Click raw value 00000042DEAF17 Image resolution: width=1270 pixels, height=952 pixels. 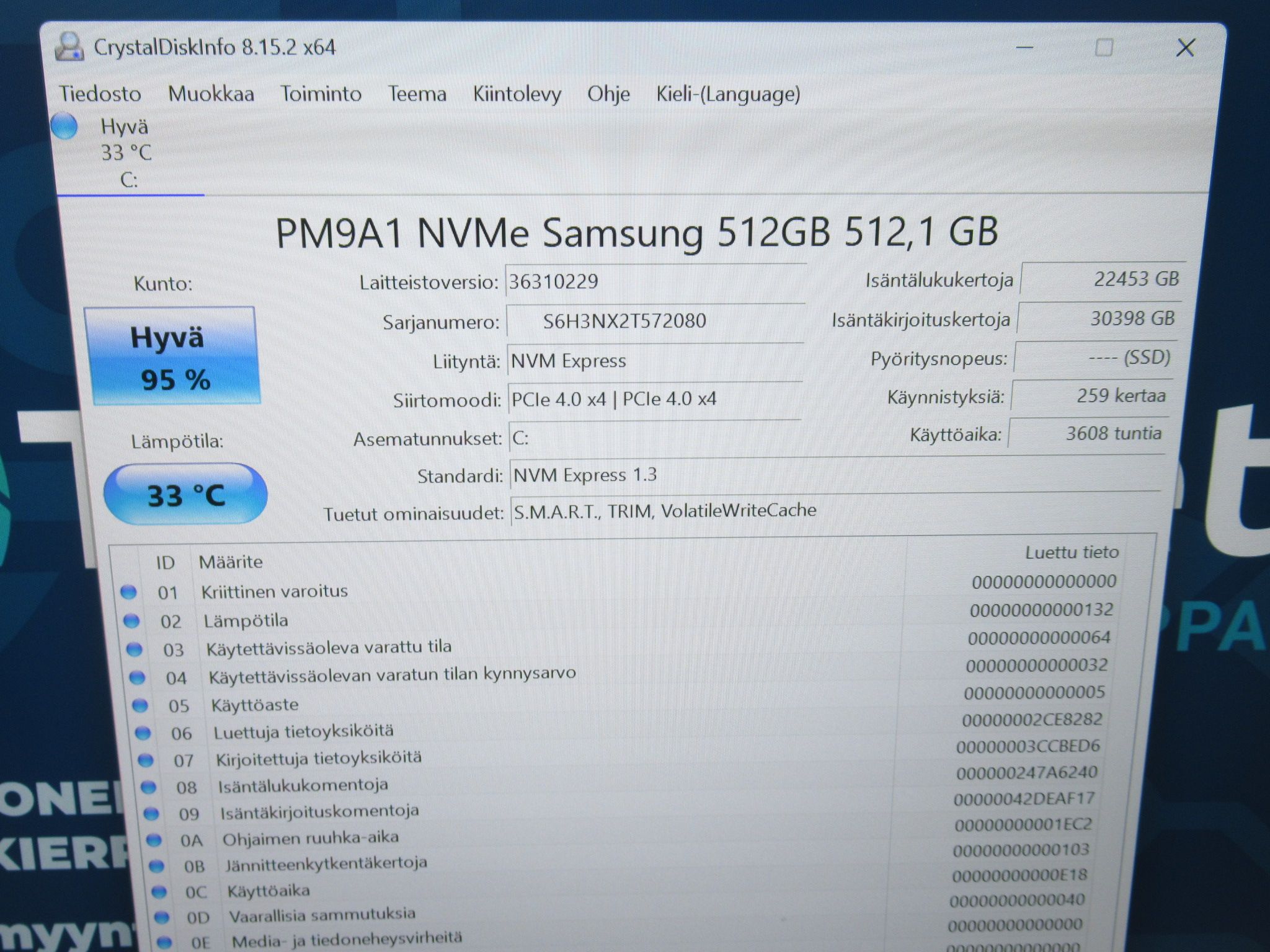[x=1024, y=799]
